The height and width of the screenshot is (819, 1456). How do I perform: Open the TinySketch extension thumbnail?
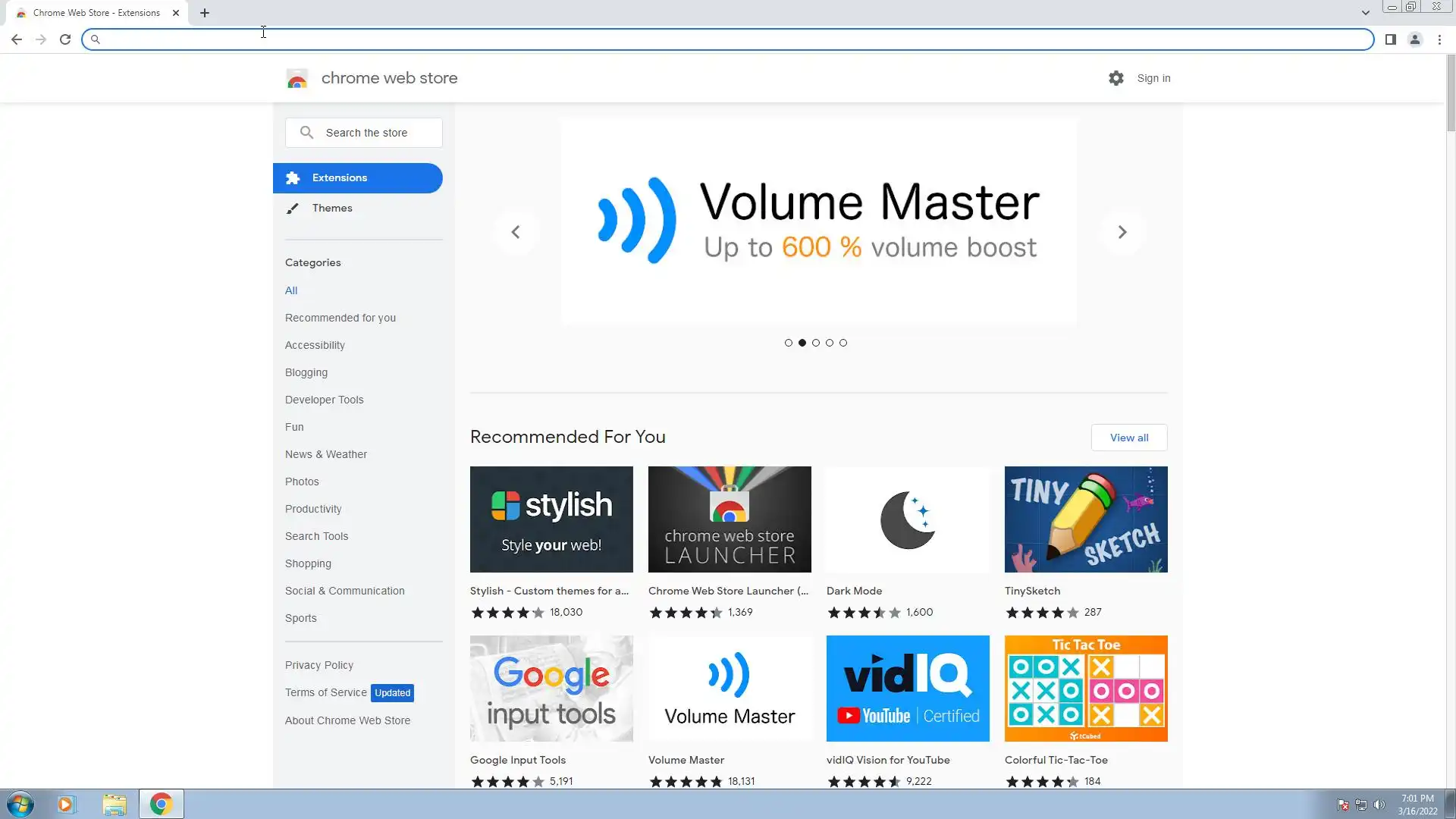pos(1085,519)
